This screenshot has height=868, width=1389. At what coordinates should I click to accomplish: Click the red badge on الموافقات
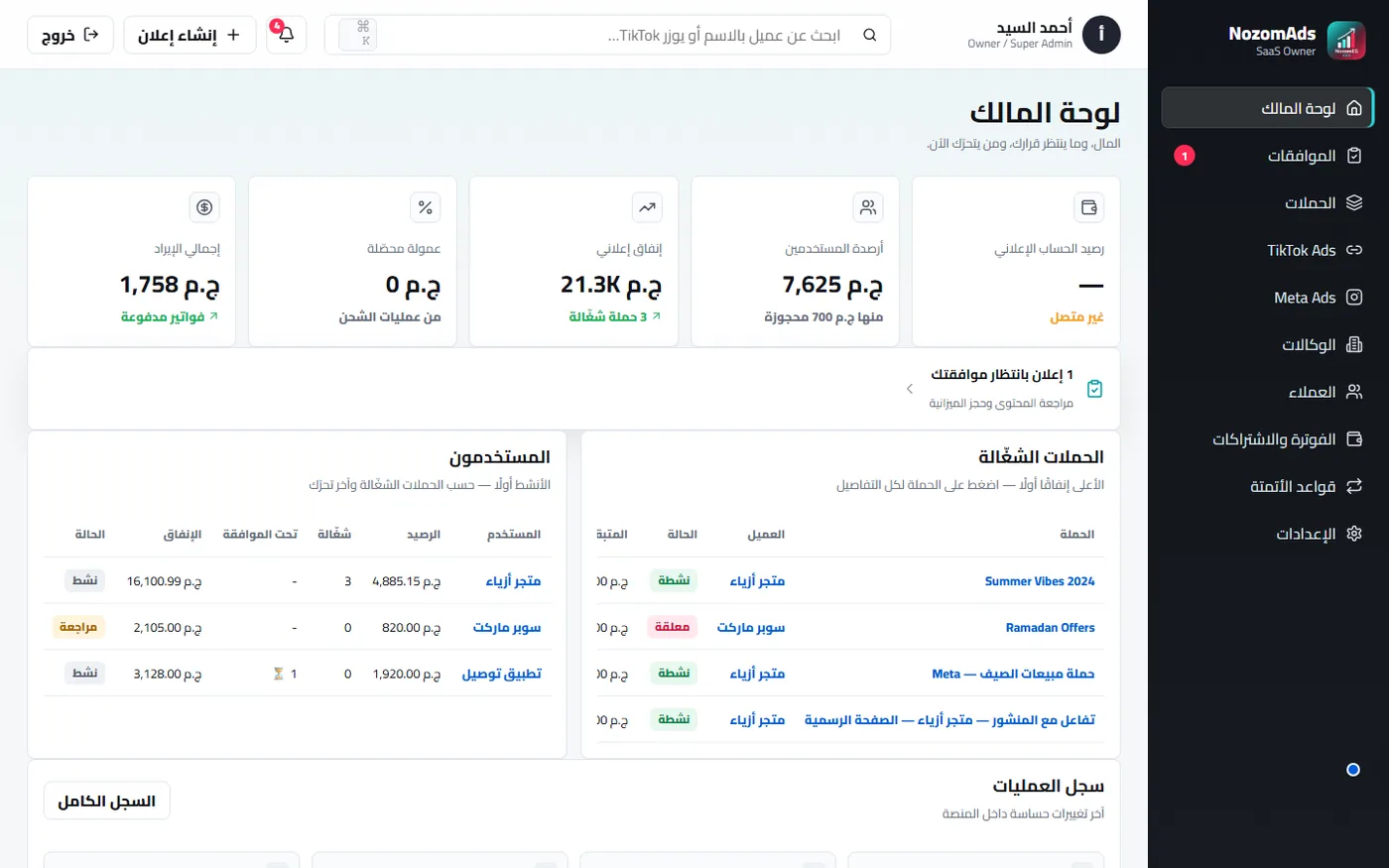pyautogui.click(x=1185, y=156)
